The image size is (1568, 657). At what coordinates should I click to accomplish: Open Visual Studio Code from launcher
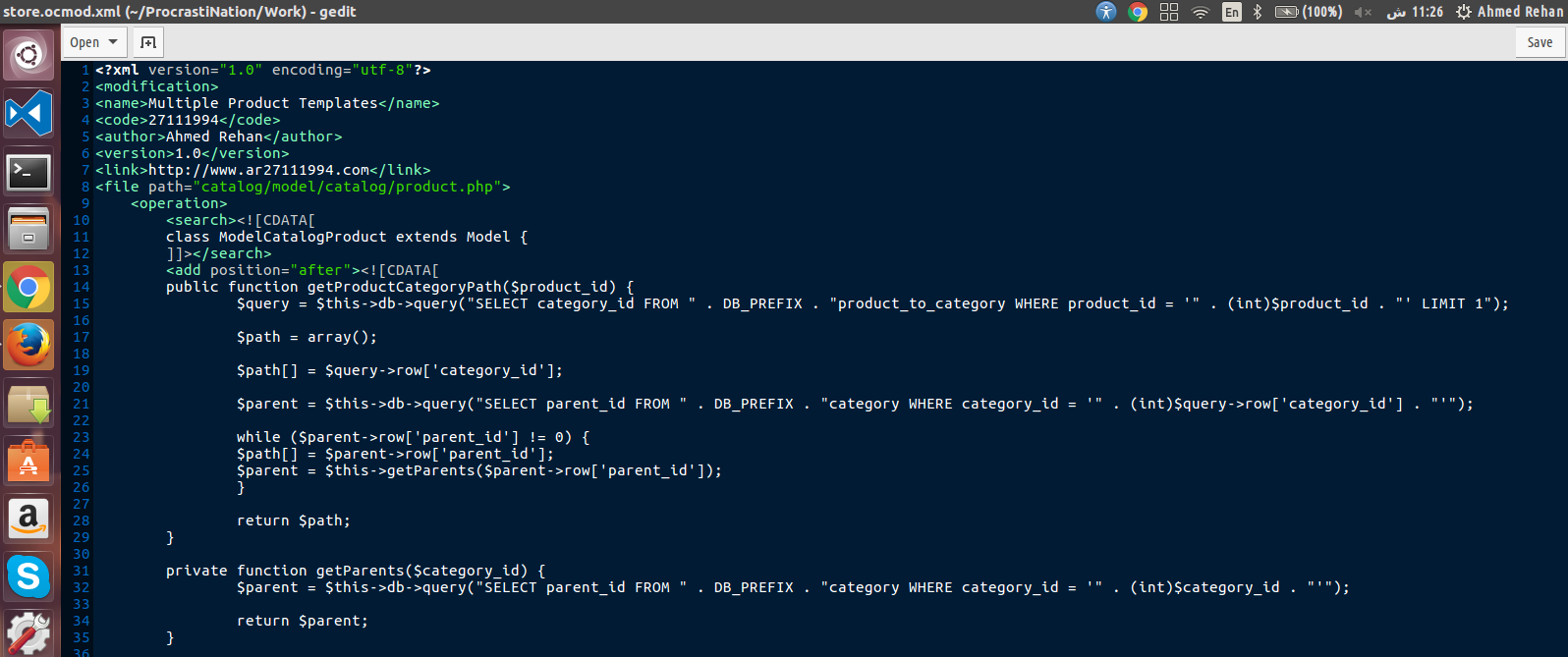point(28,114)
